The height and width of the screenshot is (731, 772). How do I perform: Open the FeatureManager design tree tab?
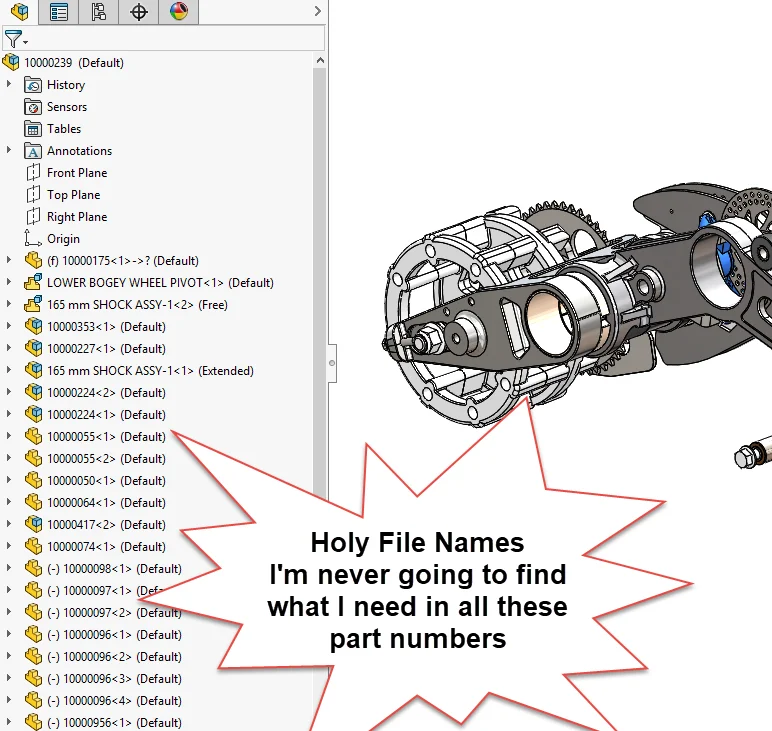(x=19, y=12)
